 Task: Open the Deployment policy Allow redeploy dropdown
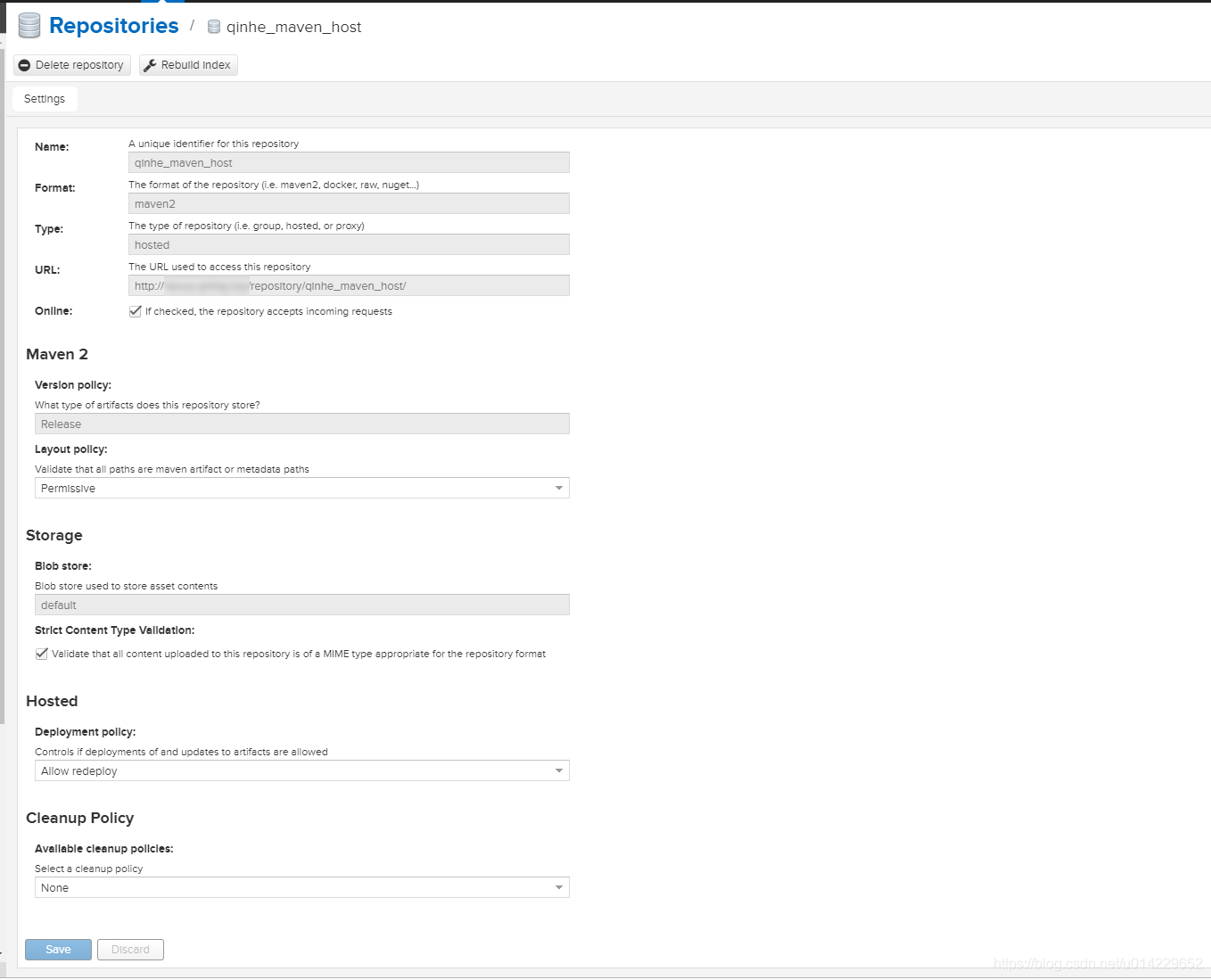tap(302, 770)
